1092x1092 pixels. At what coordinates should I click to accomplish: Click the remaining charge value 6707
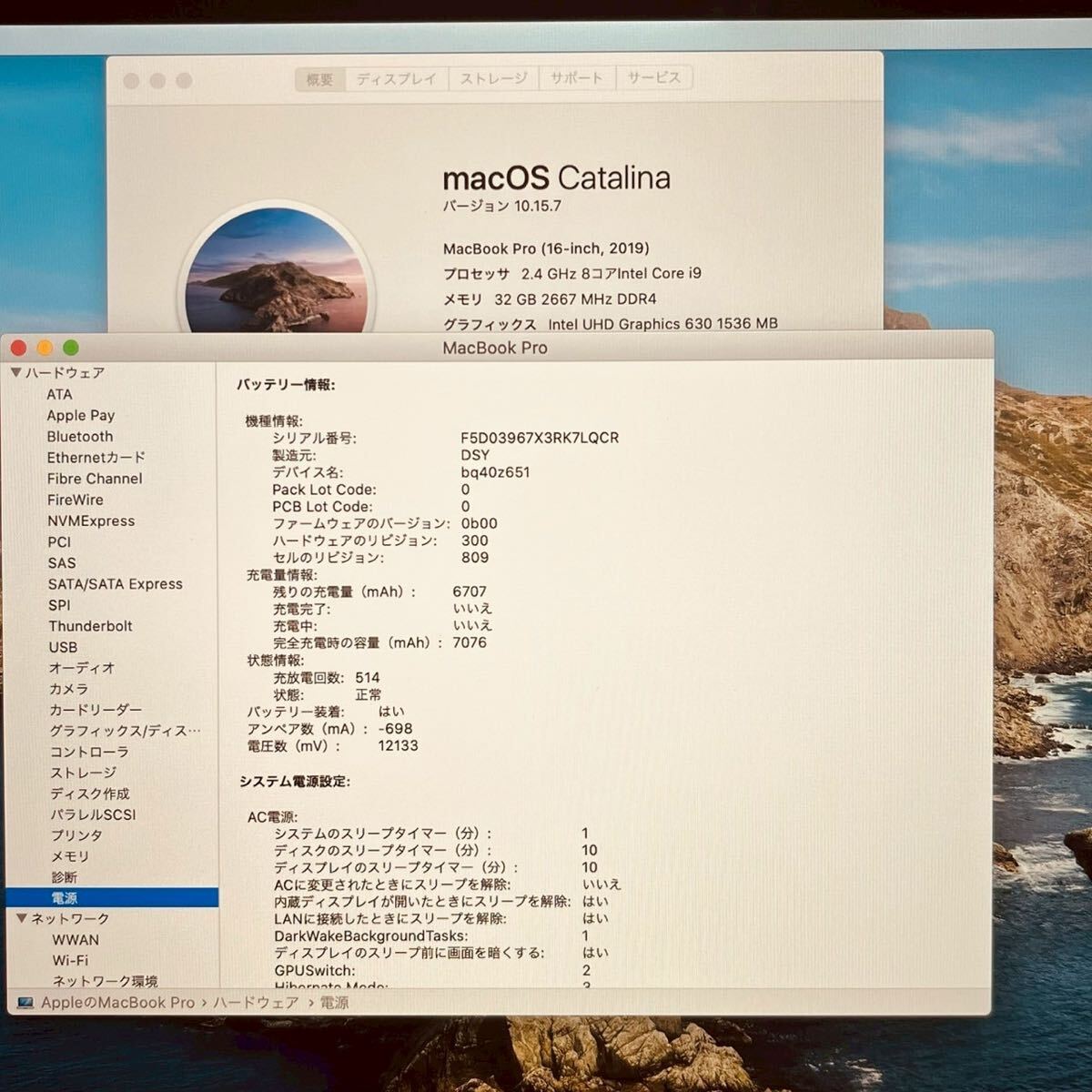[470, 591]
